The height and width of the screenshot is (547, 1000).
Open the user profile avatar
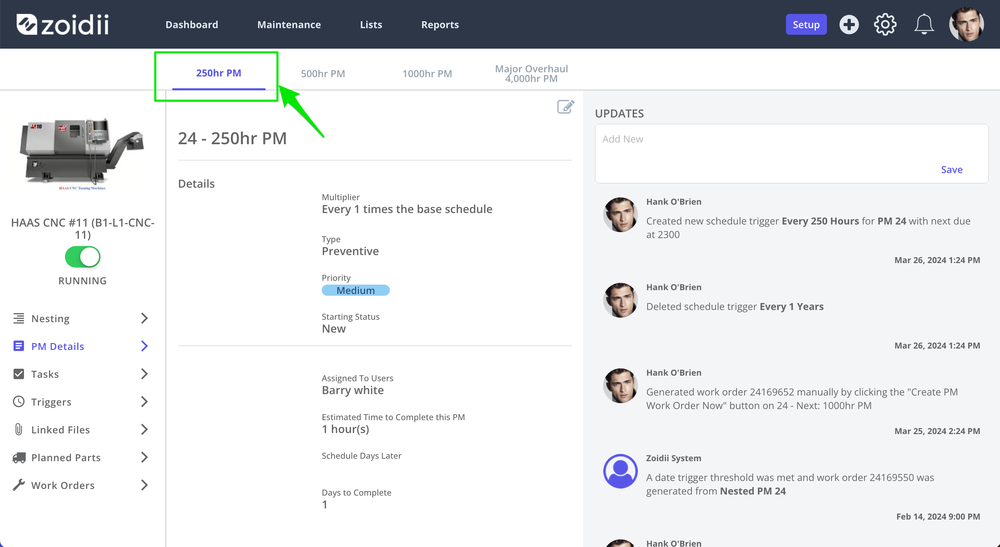coord(966,24)
